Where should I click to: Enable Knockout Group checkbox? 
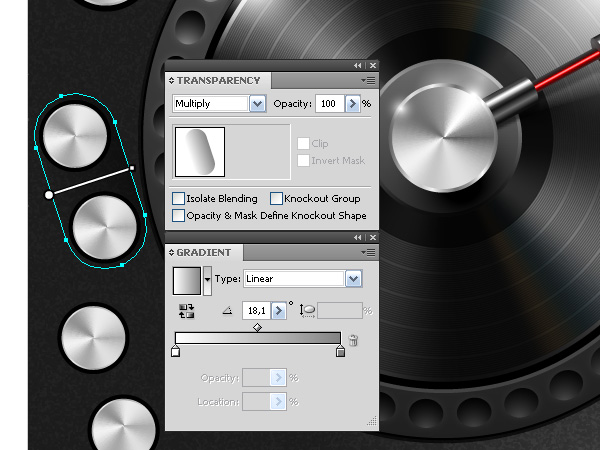276,199
